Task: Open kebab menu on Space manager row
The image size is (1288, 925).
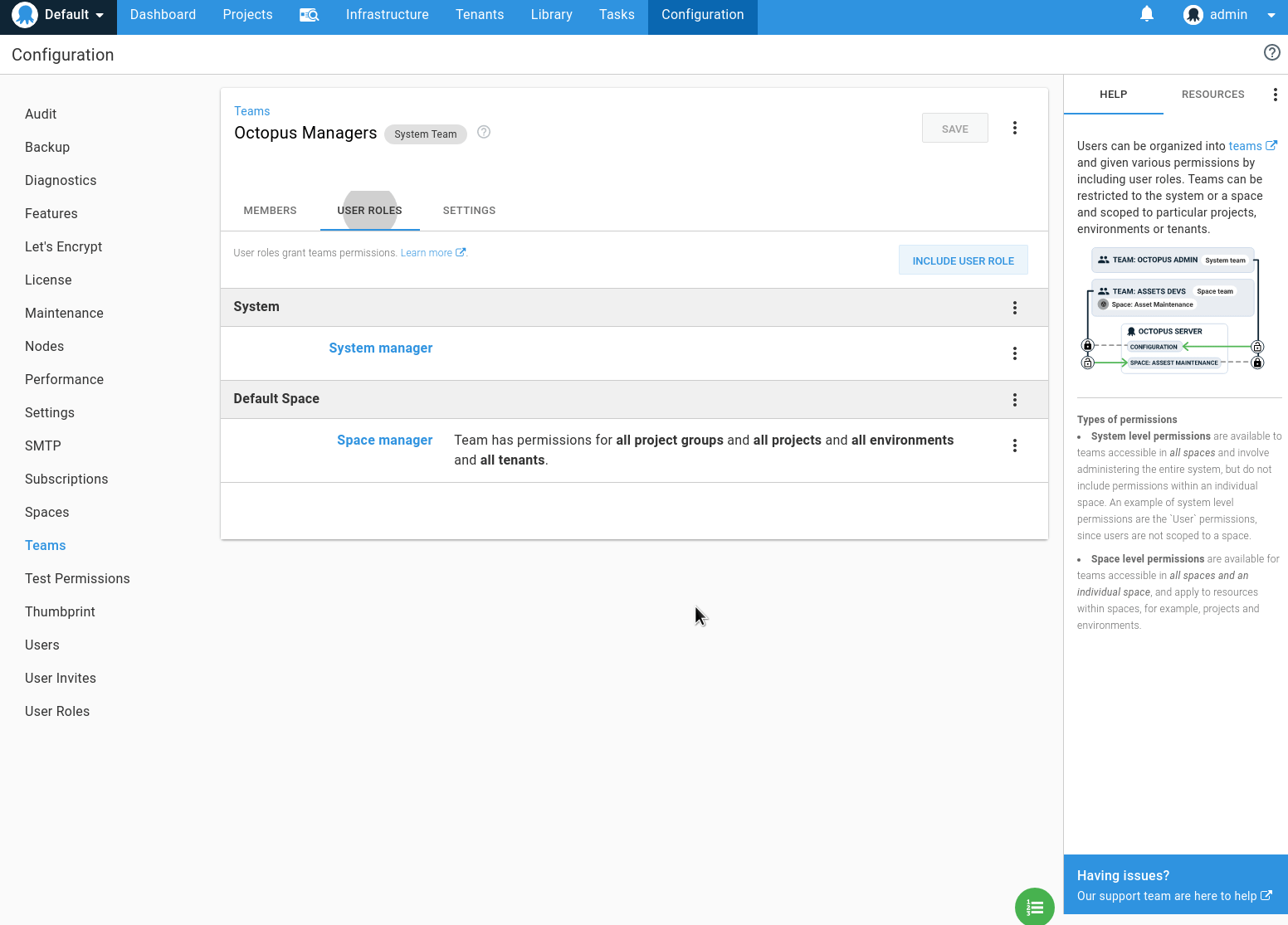Action: (x=1015, y=445)
